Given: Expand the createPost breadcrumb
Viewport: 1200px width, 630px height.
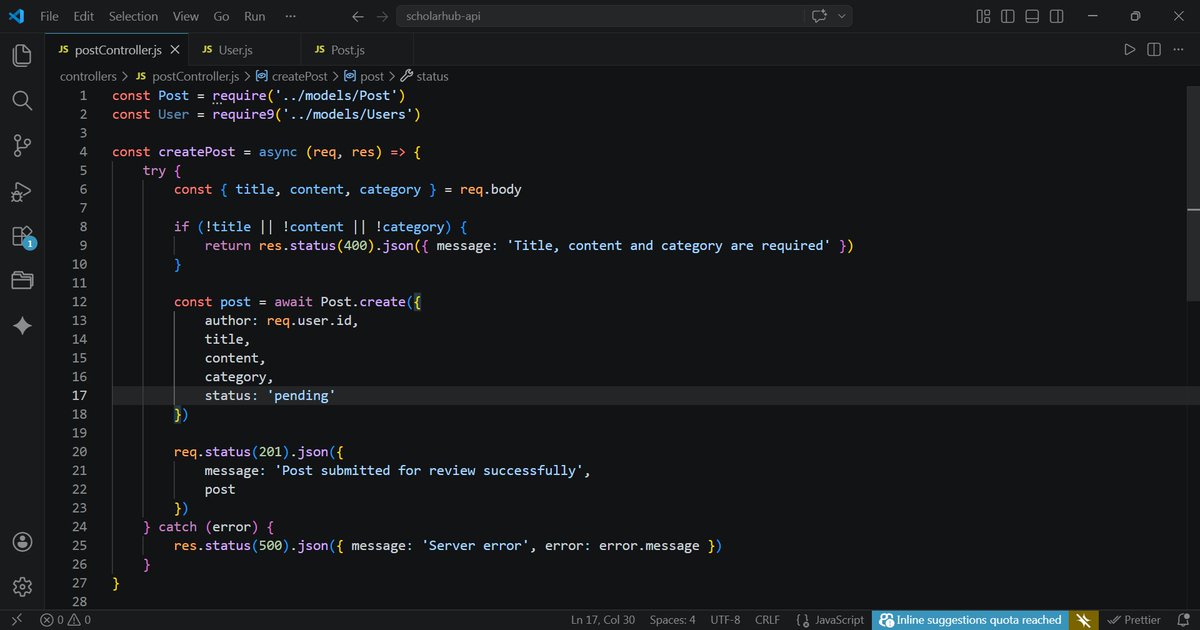Looking at the screenshot, I should pyautogui.click(x=291, y=76).
